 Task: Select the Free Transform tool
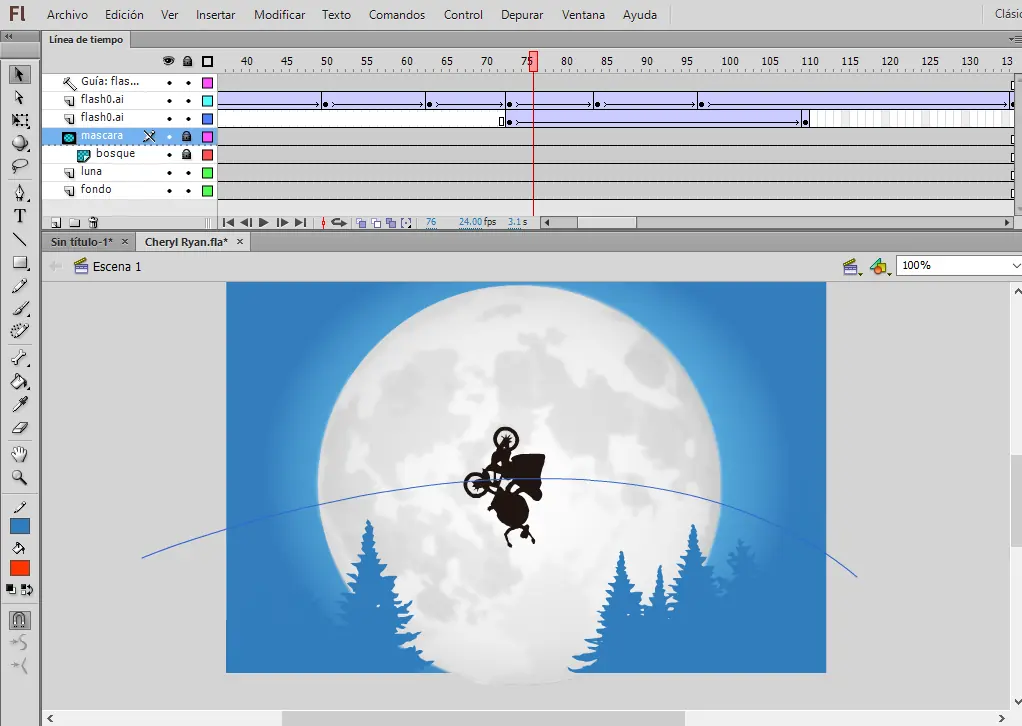click(20, 121)
